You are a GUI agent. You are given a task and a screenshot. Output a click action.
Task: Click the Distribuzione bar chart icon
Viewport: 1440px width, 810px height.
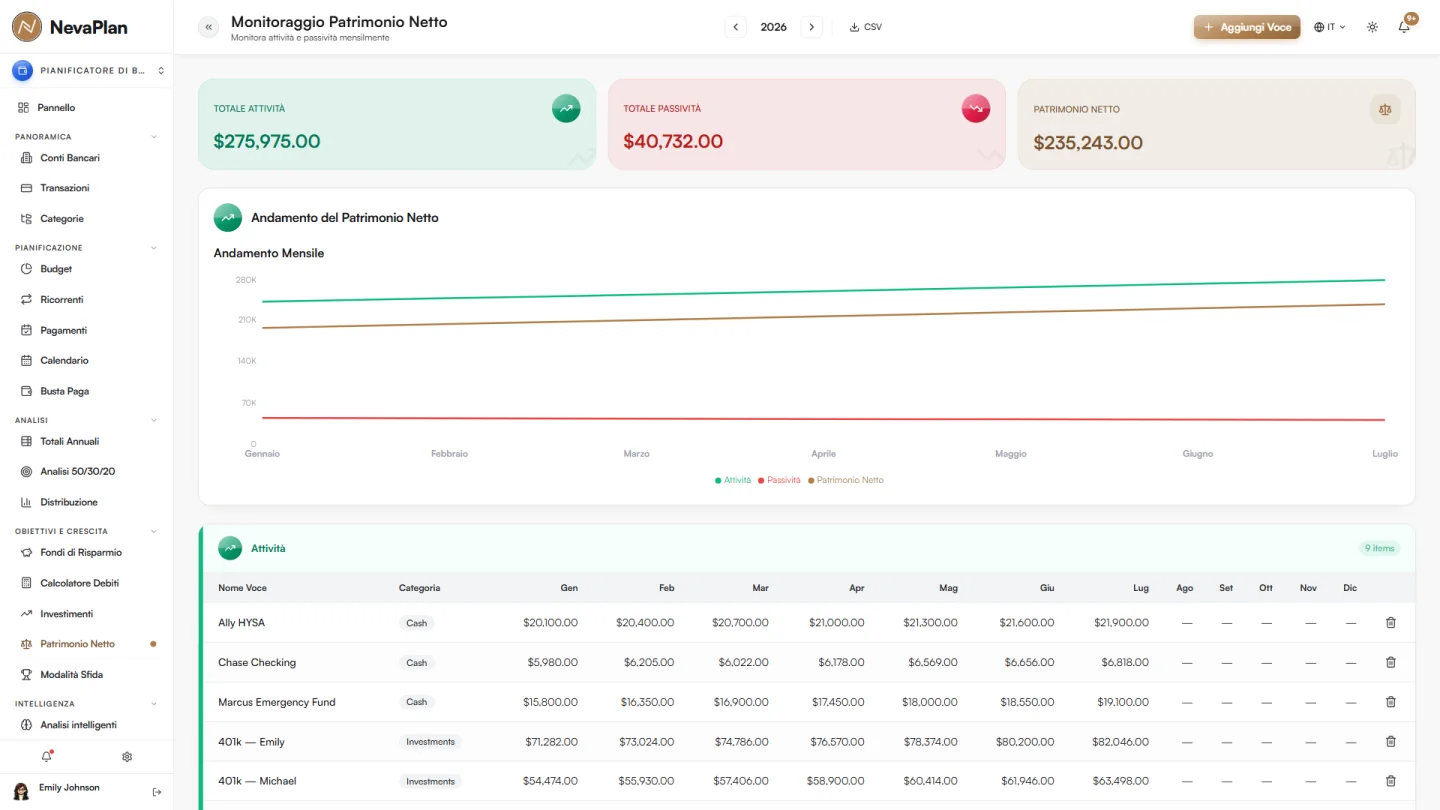tap(27, 502)
